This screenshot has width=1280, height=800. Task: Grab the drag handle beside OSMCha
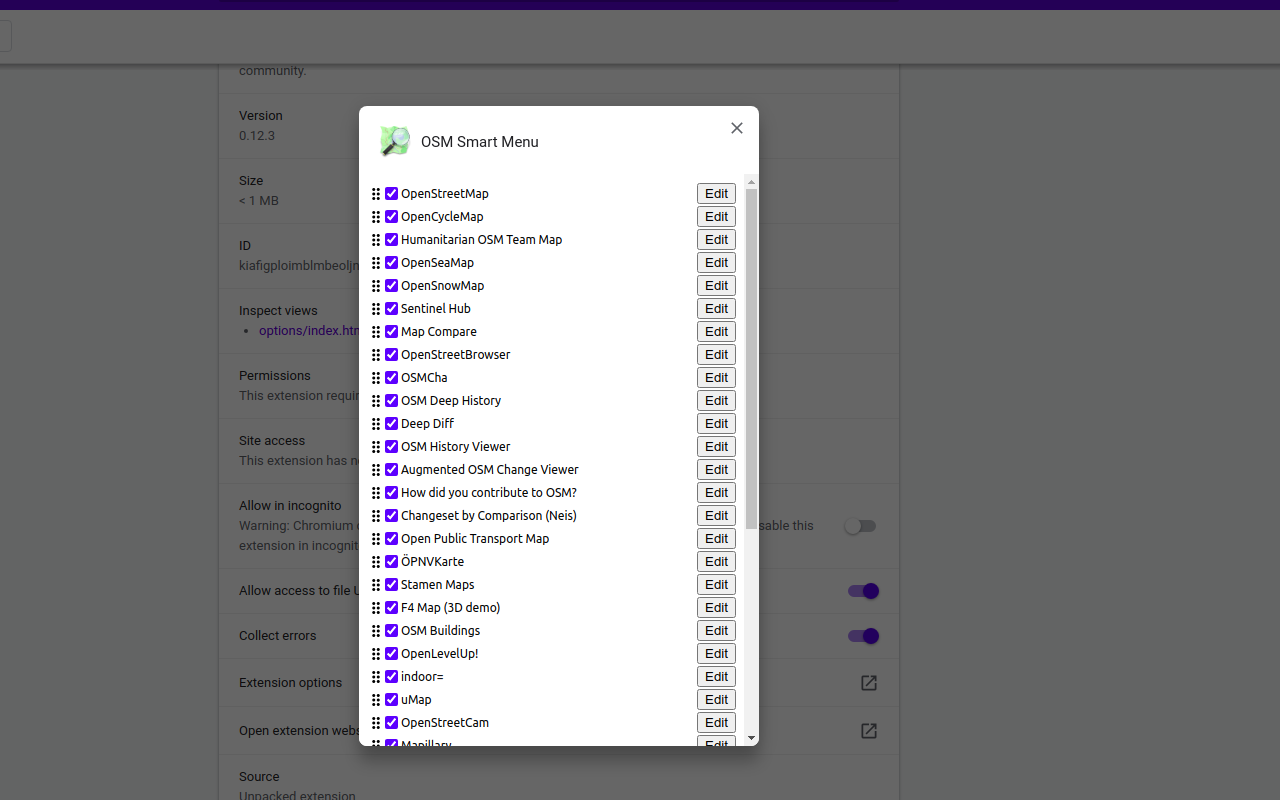(376, 378)
